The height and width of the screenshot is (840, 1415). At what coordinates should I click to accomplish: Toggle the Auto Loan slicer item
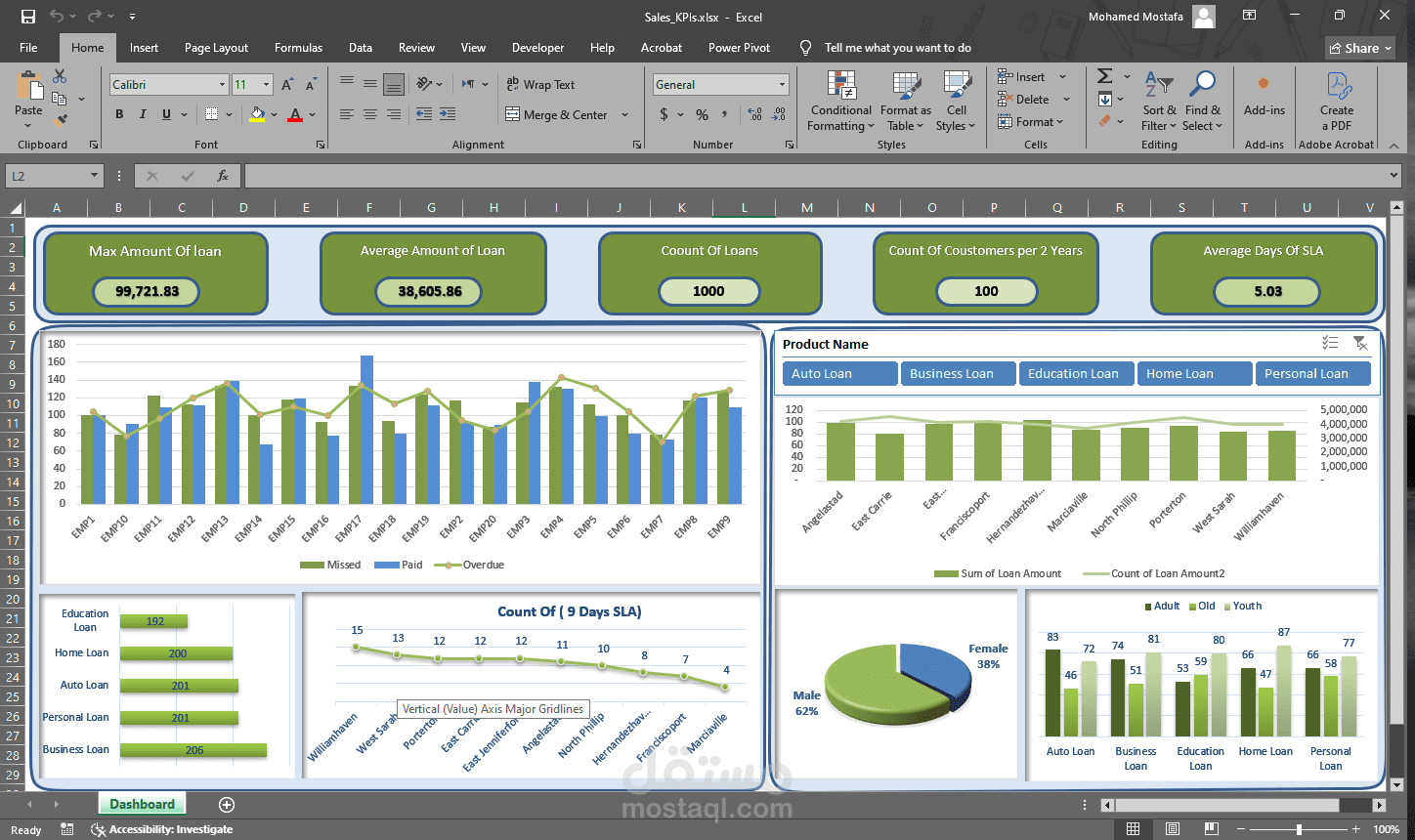tap(839, 374)
